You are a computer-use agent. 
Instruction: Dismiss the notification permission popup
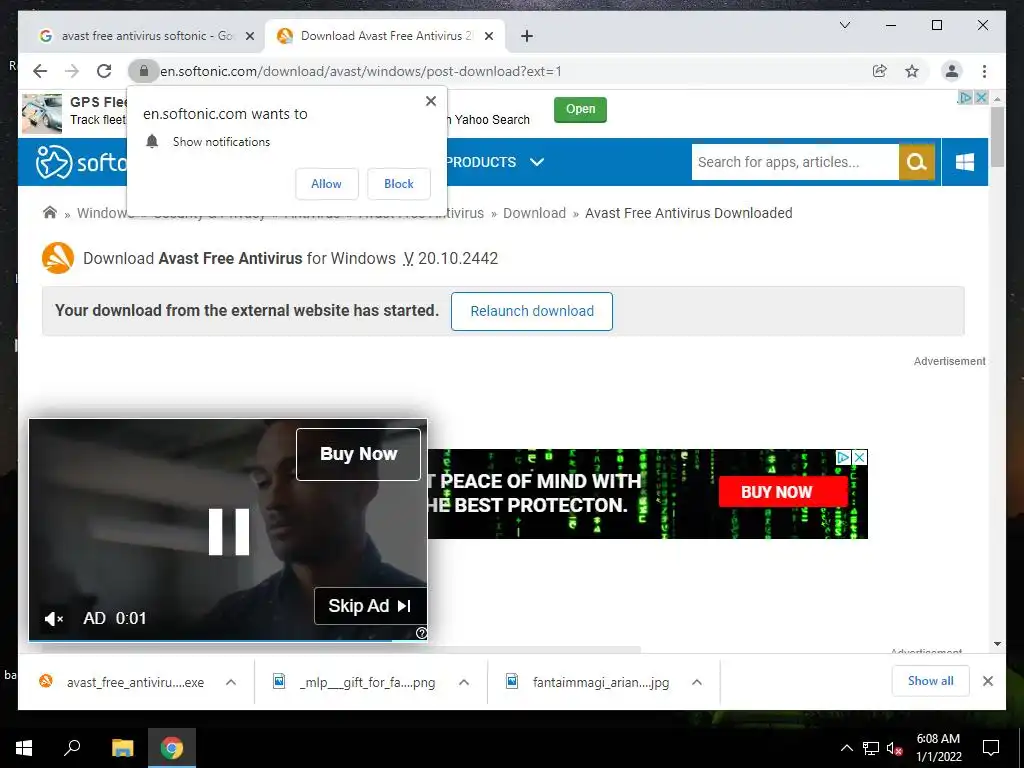click(x=431, y=101)
